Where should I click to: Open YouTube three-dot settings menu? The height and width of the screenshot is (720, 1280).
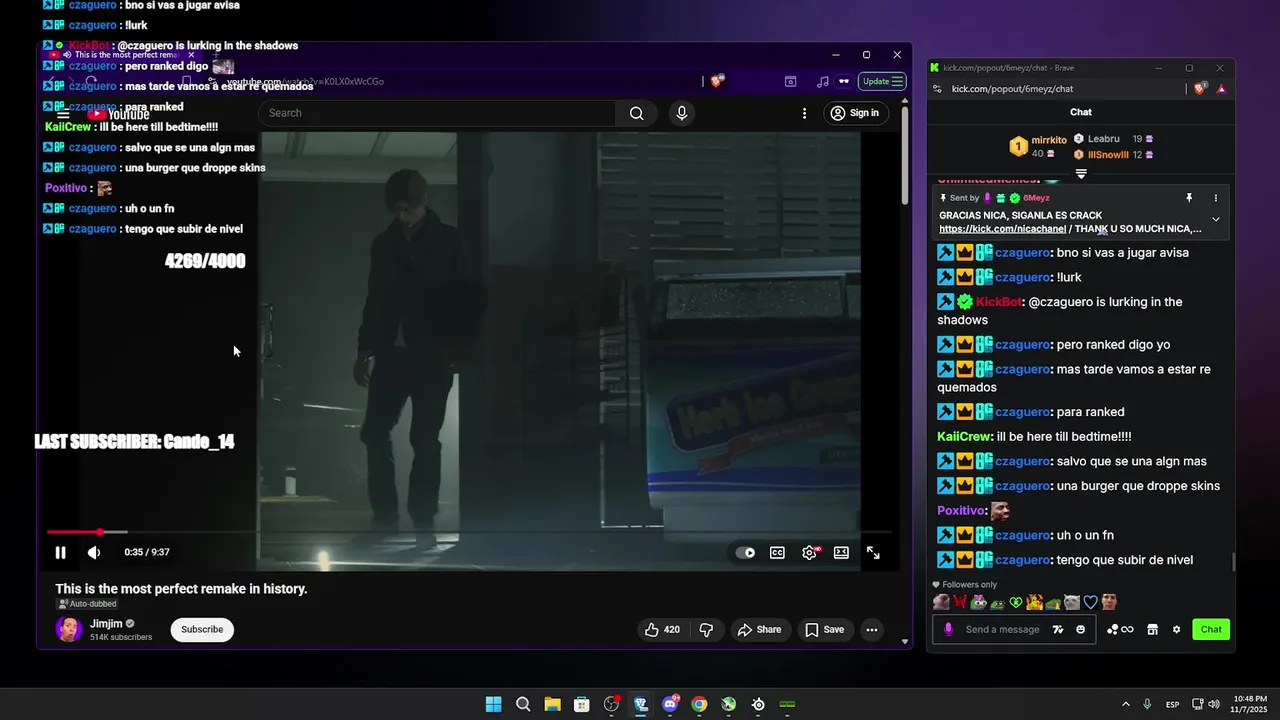pyautogui.click(x=804, y=113)
